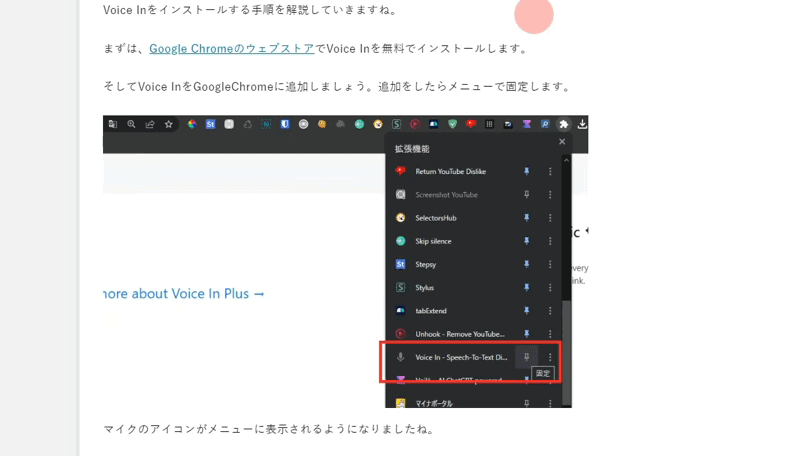
Task: Click the bookmark star icon
Action: 168,124
